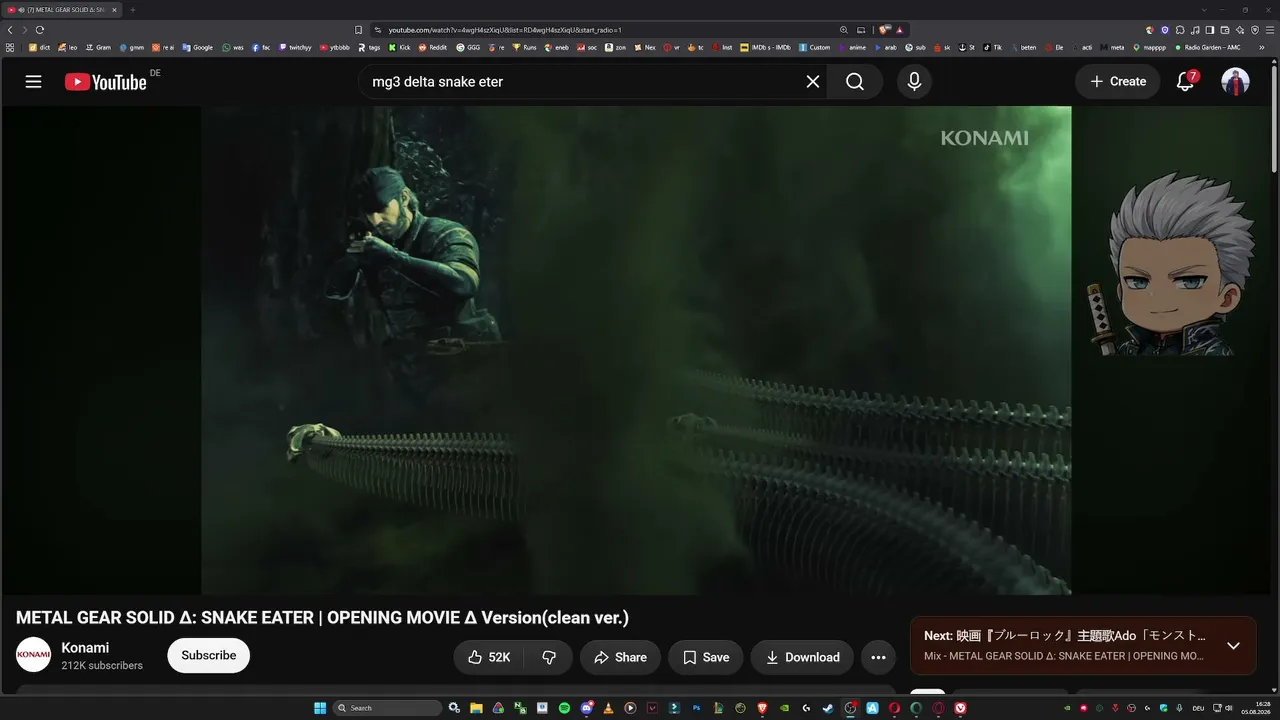Launch Steam from the taskbar
Image resolution: width=1280 pixels, height=720 pixels.
pyautogui.click(x=828, y=708)
